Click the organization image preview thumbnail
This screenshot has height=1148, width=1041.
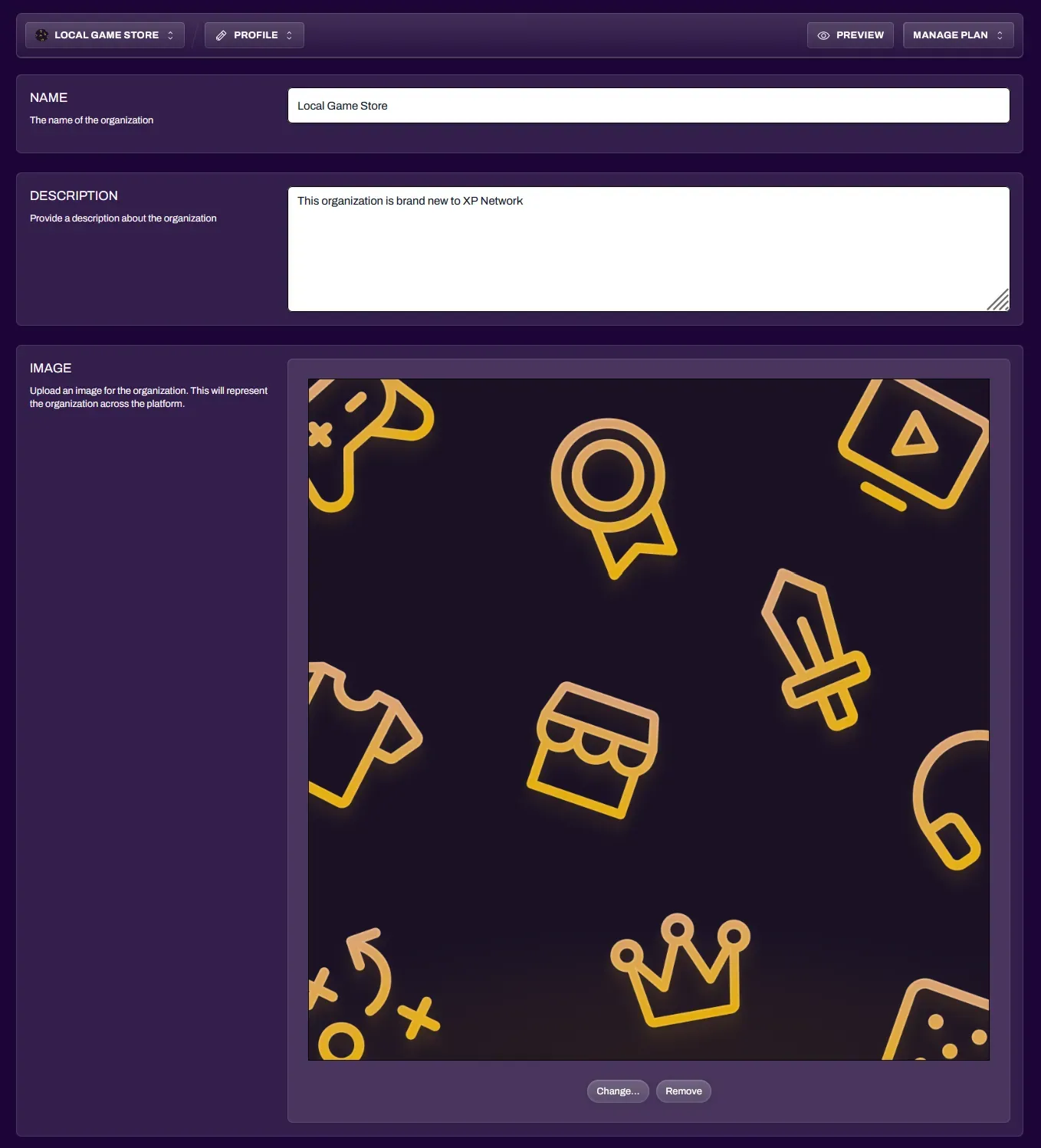coord(649,720)
